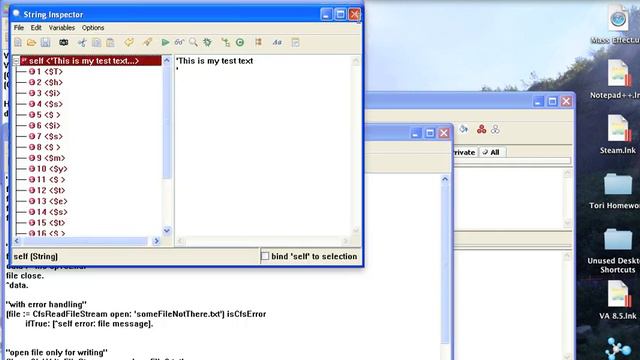Image resolution: width=640 pixels, height=360 pixels.
Task: Click the Paste clipboard toolbar icon
Action: [x=110, y=42]
